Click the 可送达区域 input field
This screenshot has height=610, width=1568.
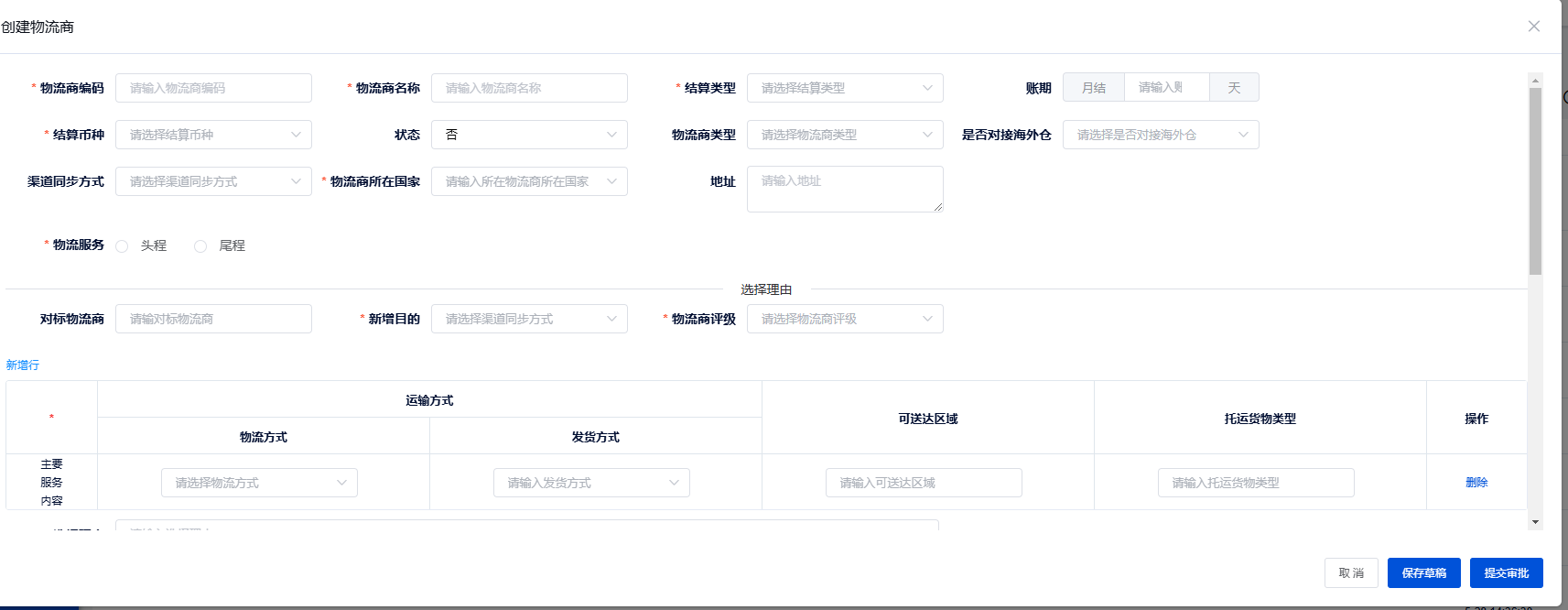(x=924, y=483)
